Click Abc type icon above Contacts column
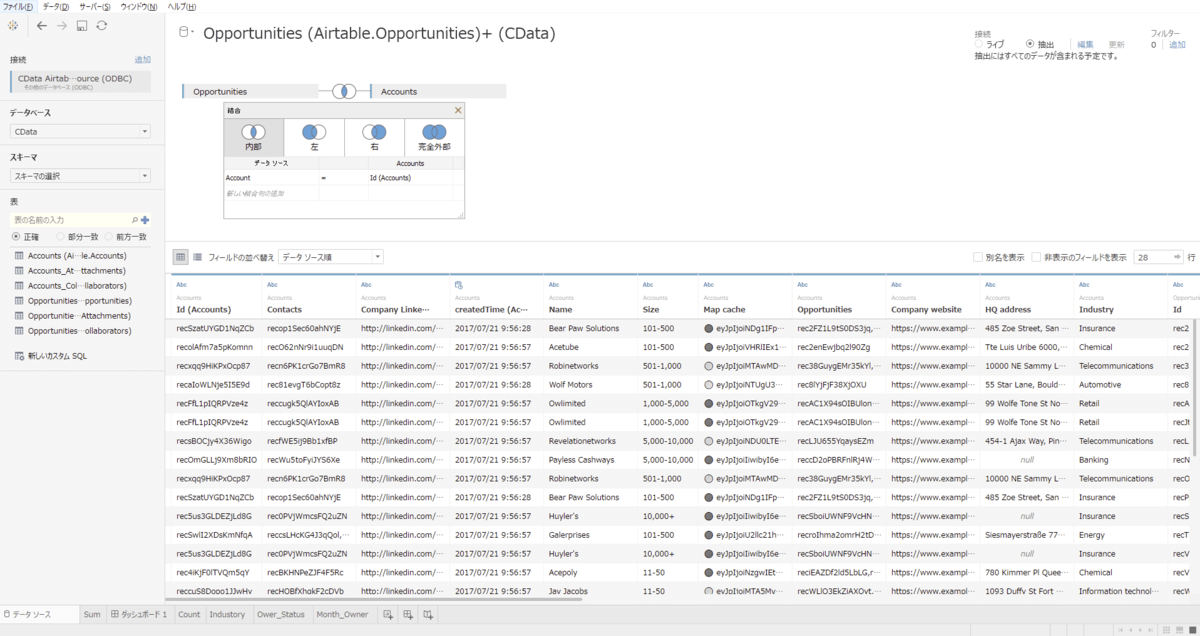The width and height of the screenshot is (1200, 636). [x=272, y=285]
